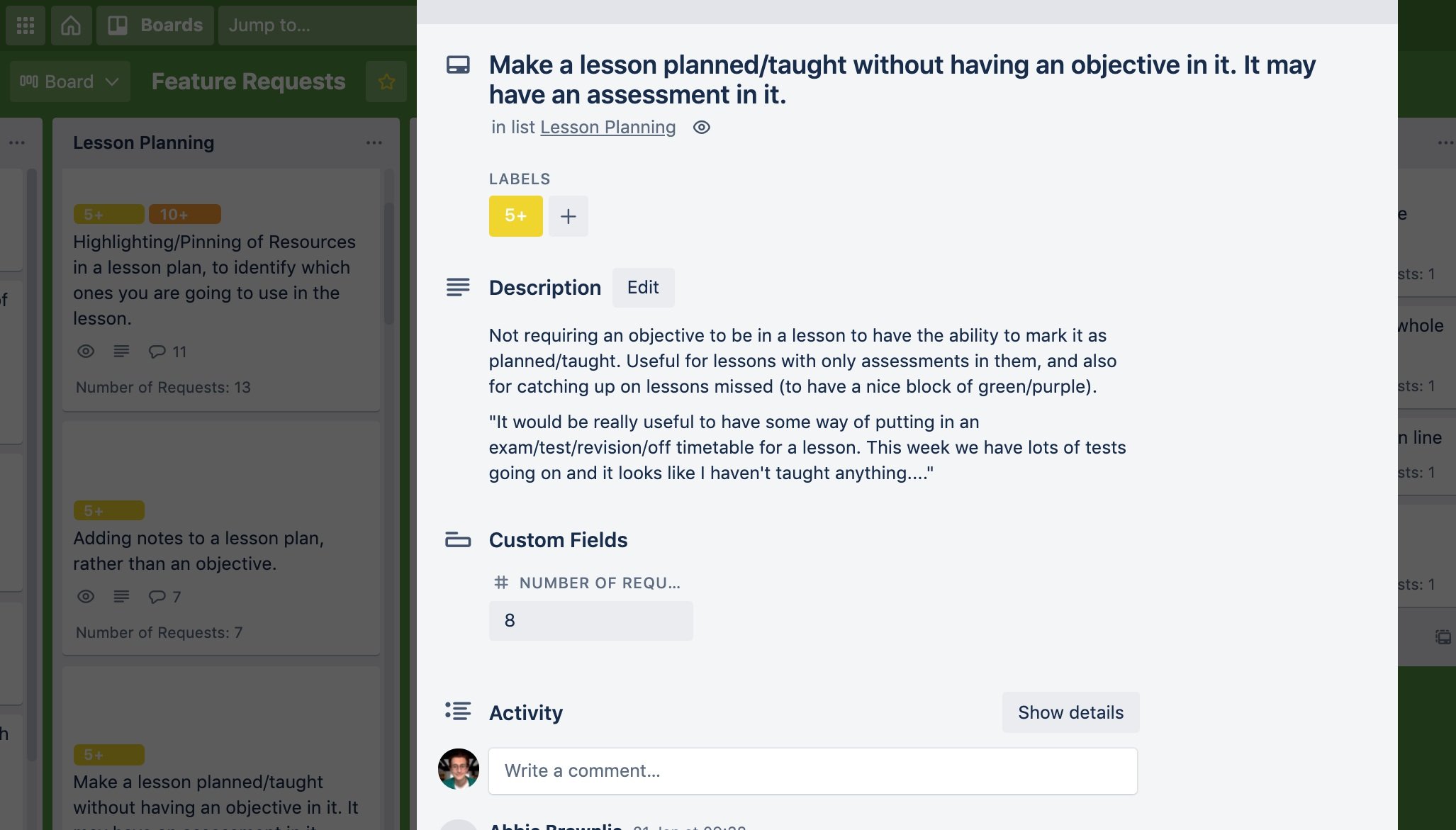Screen dimensions: 1456x830
Task: Click the Number of Requests: 13 text
Action: click(163, 387)
